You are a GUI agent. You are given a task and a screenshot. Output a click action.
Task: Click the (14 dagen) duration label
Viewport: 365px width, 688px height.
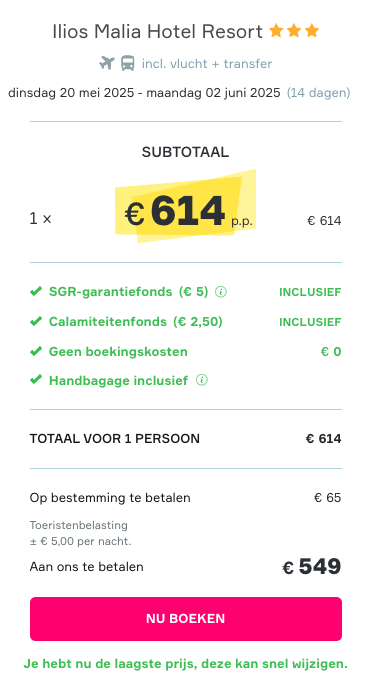pos(318,93)
